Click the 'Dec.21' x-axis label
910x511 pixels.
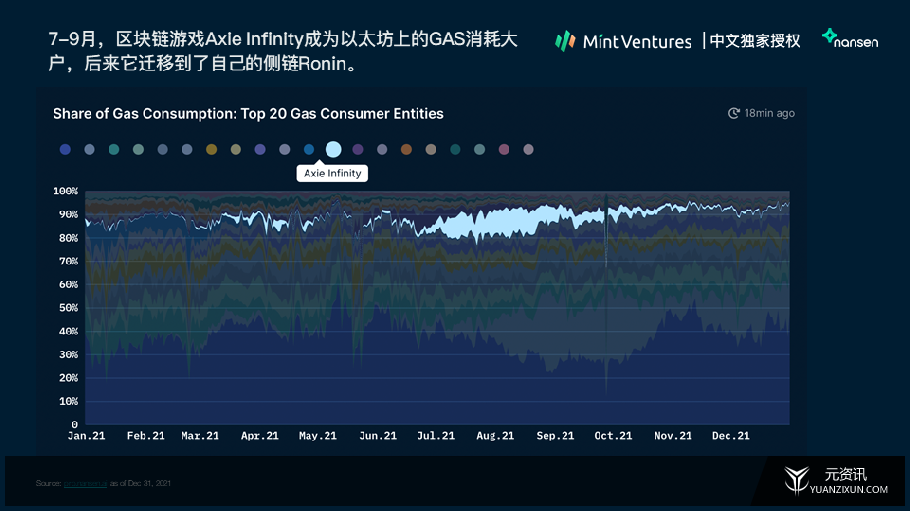coord(731,436)
